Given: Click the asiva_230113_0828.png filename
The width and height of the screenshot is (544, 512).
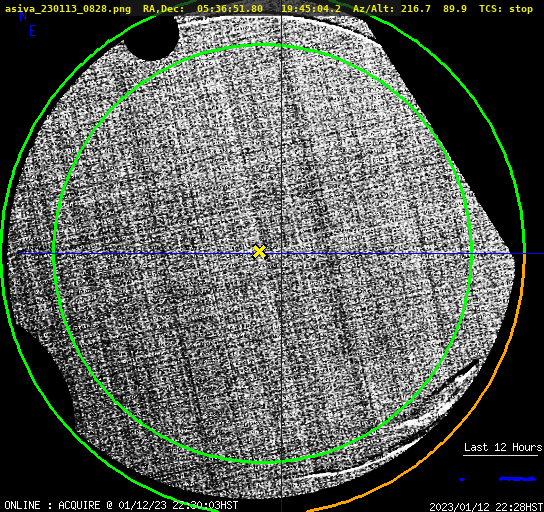Looking at the screenshot, I should [x=68, y=9].
